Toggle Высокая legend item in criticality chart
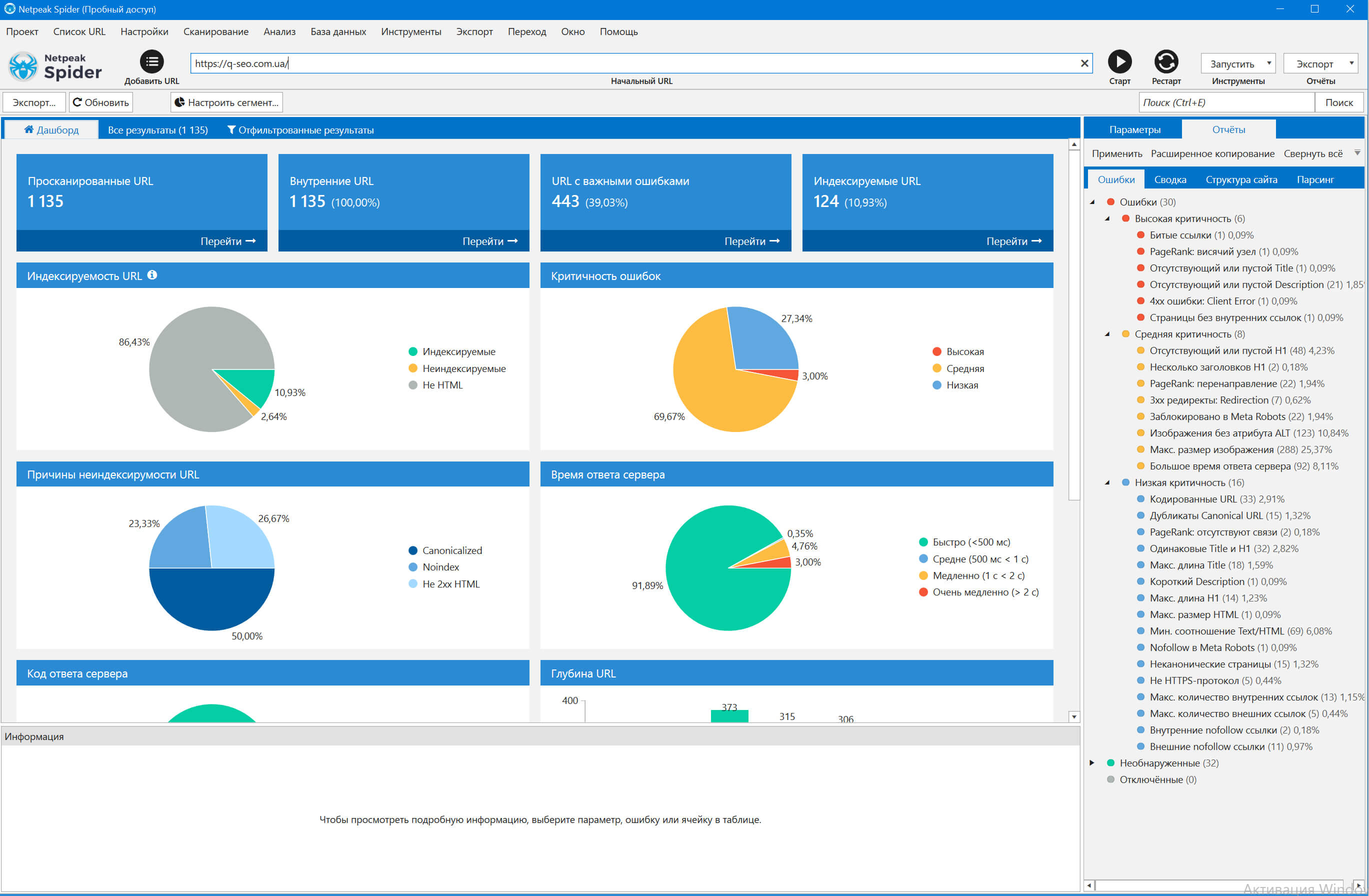The height and width of the screenshot is (896, 1369). tap(964, 351)
